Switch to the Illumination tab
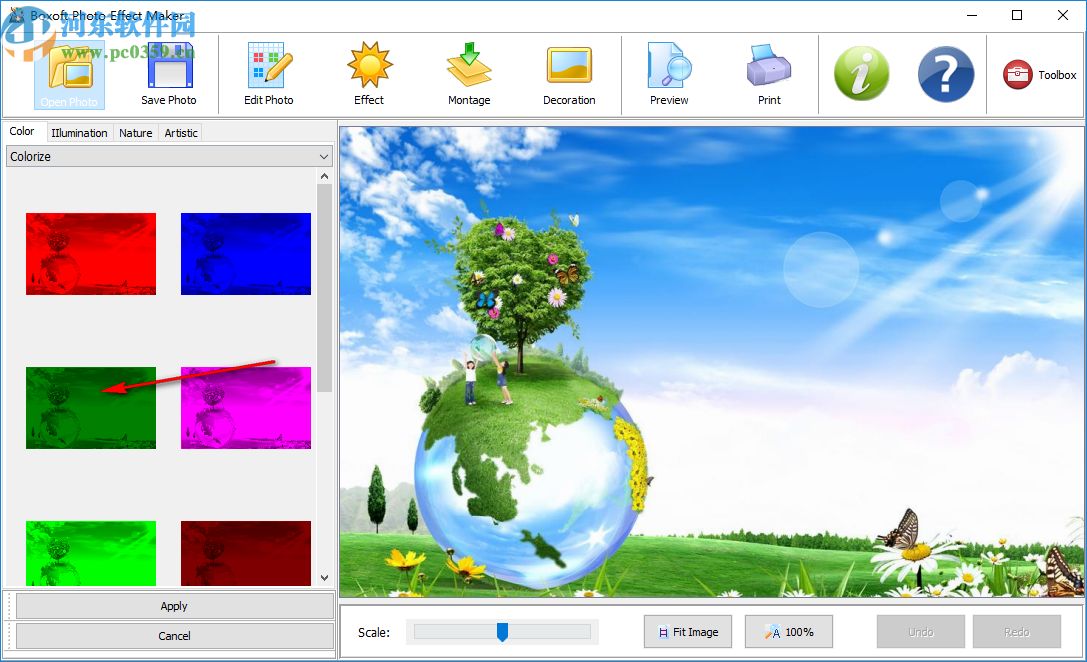This screenshot has height=662, width=1087. (79, 132)
